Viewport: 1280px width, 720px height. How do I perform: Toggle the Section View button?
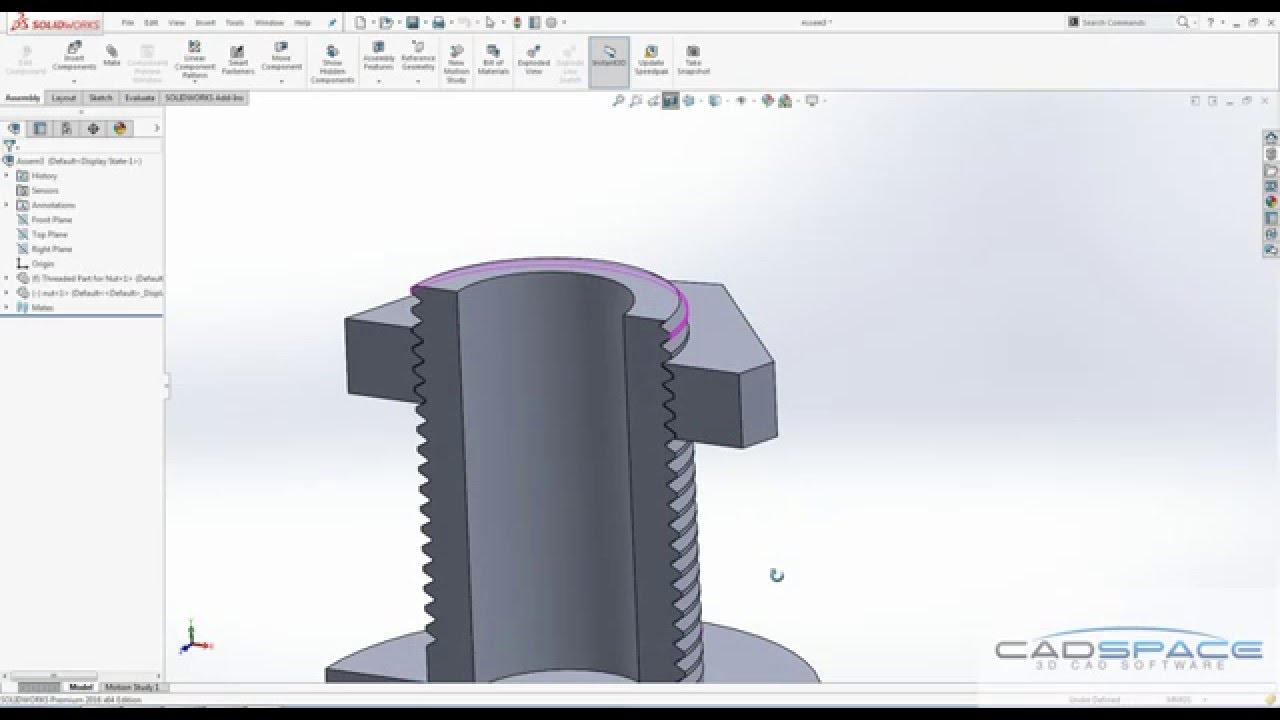coord(670,100)
